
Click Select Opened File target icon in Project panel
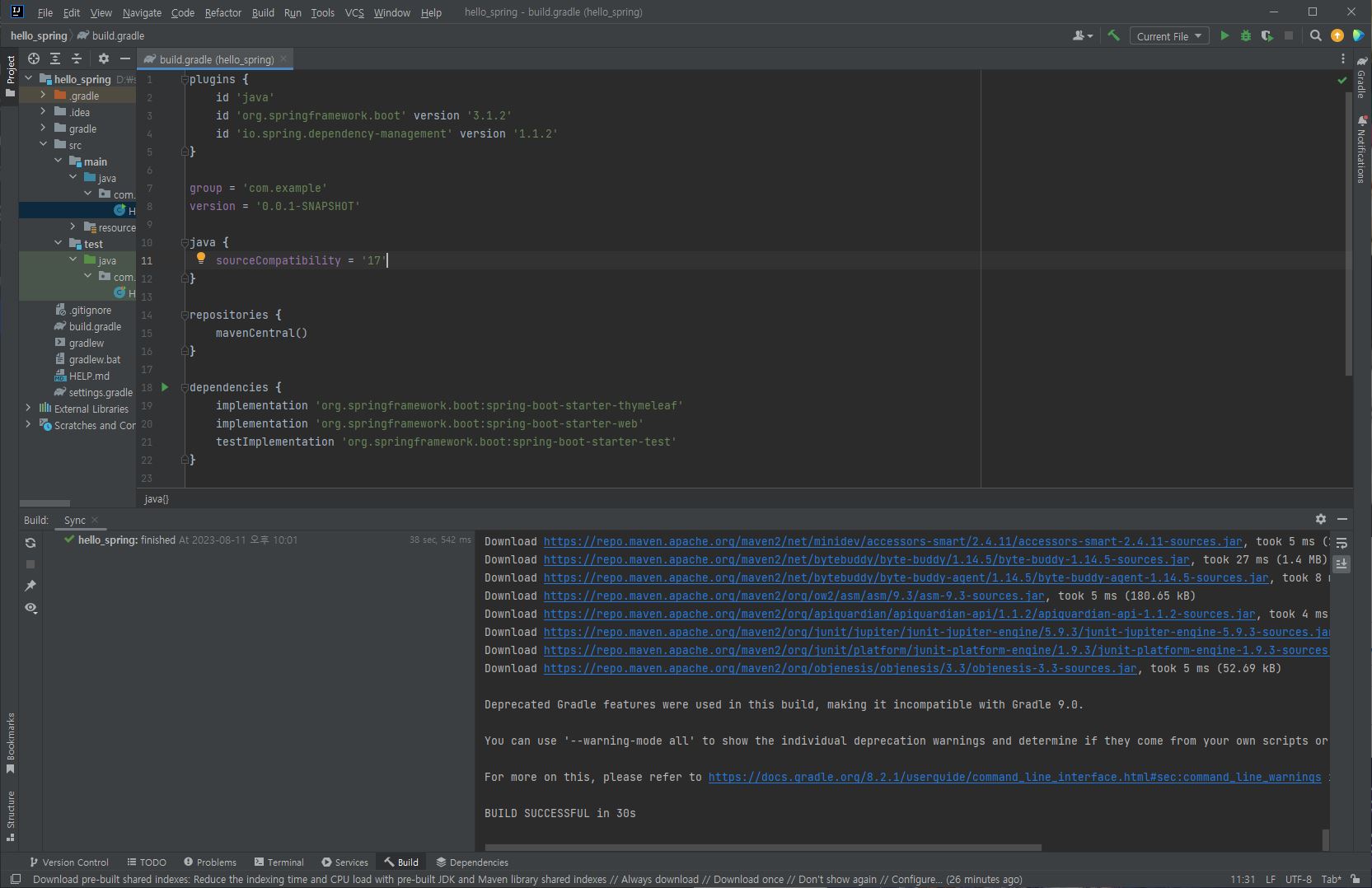(x=34, y=58)
